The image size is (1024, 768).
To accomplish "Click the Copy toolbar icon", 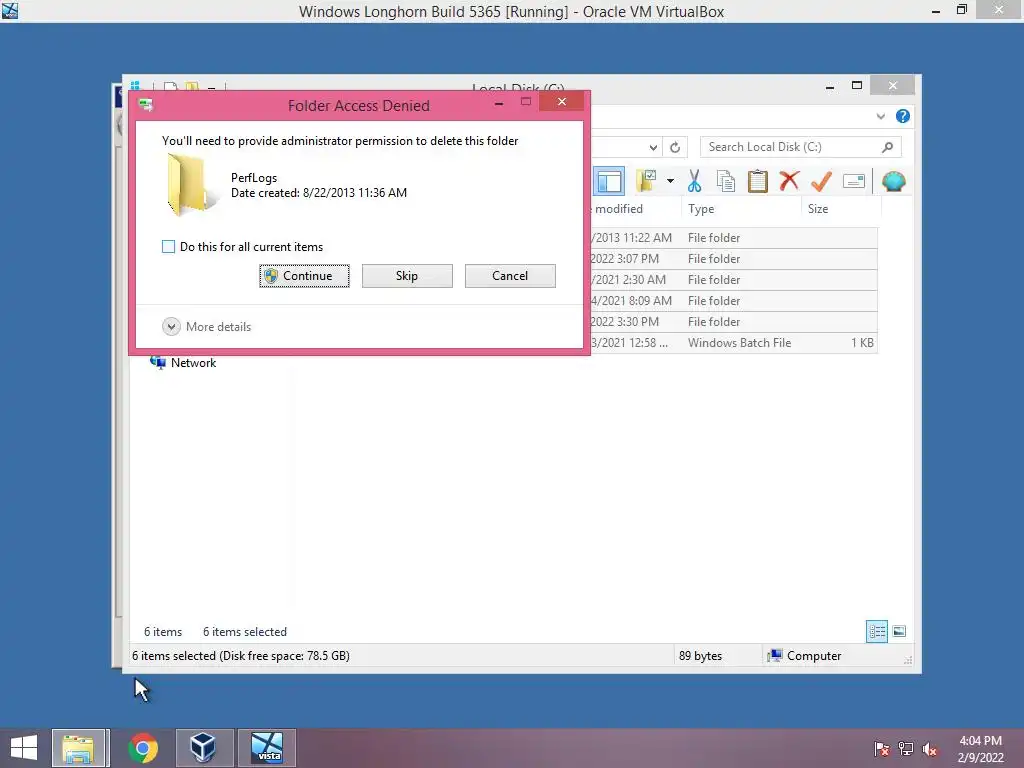I will tap(726, 182).
